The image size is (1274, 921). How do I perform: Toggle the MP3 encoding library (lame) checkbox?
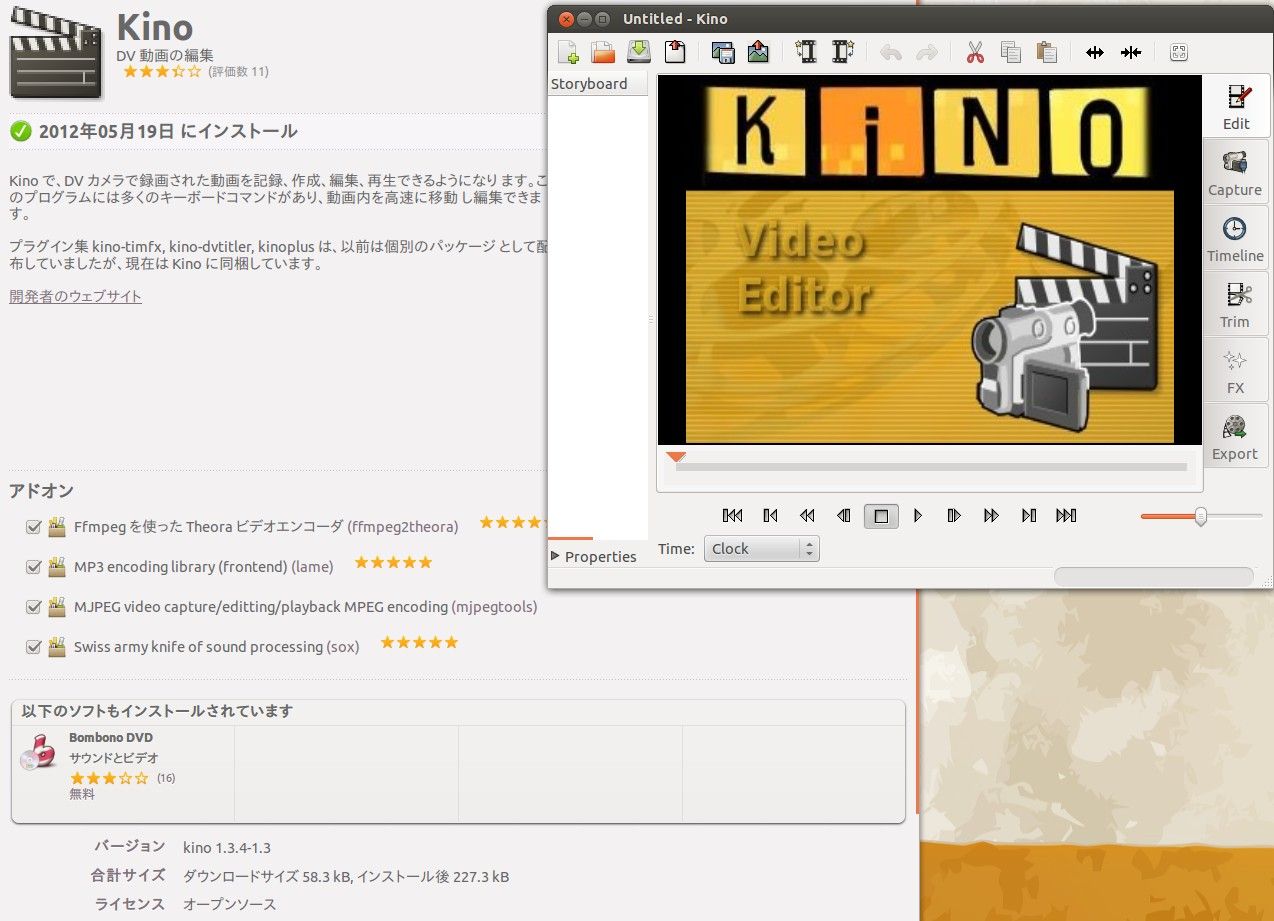(34, 567)
